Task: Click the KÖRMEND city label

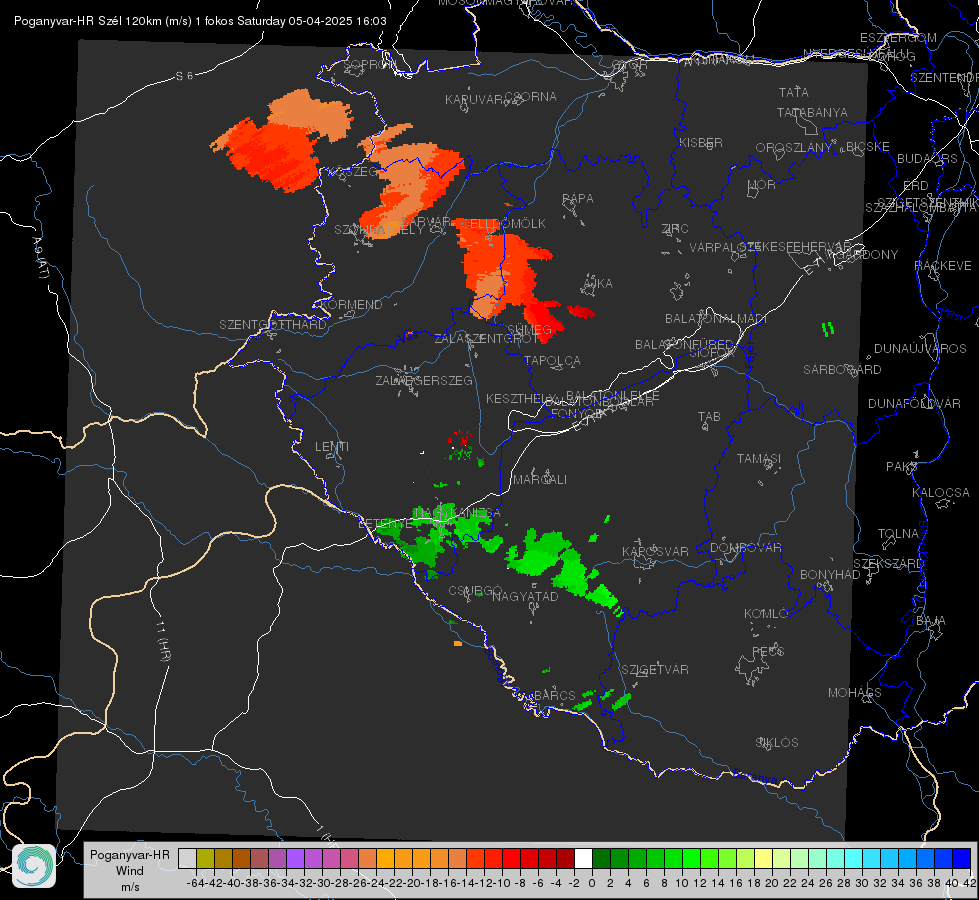Action: pos(351,305)
